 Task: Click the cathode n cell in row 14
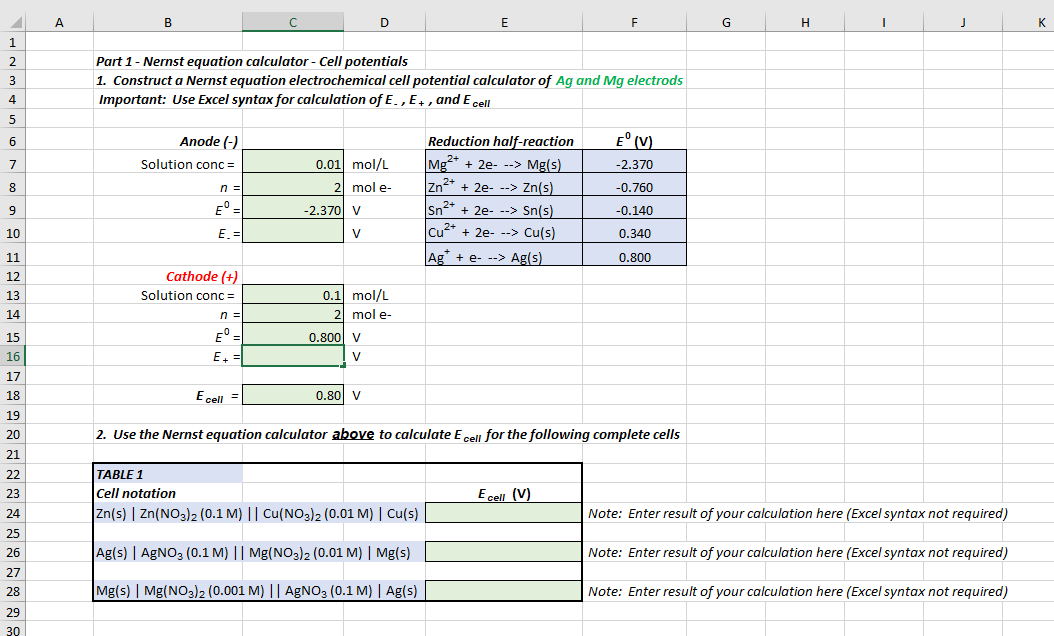pos(293,314)
